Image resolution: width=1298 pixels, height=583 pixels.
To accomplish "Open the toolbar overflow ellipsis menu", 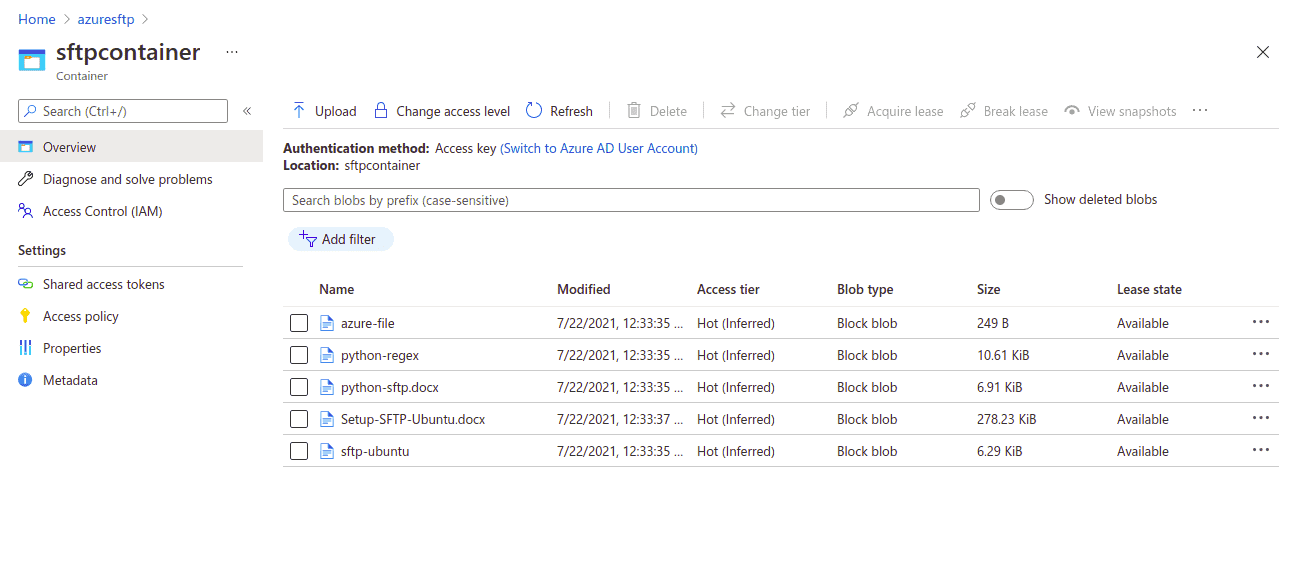I will (1201, 110).
